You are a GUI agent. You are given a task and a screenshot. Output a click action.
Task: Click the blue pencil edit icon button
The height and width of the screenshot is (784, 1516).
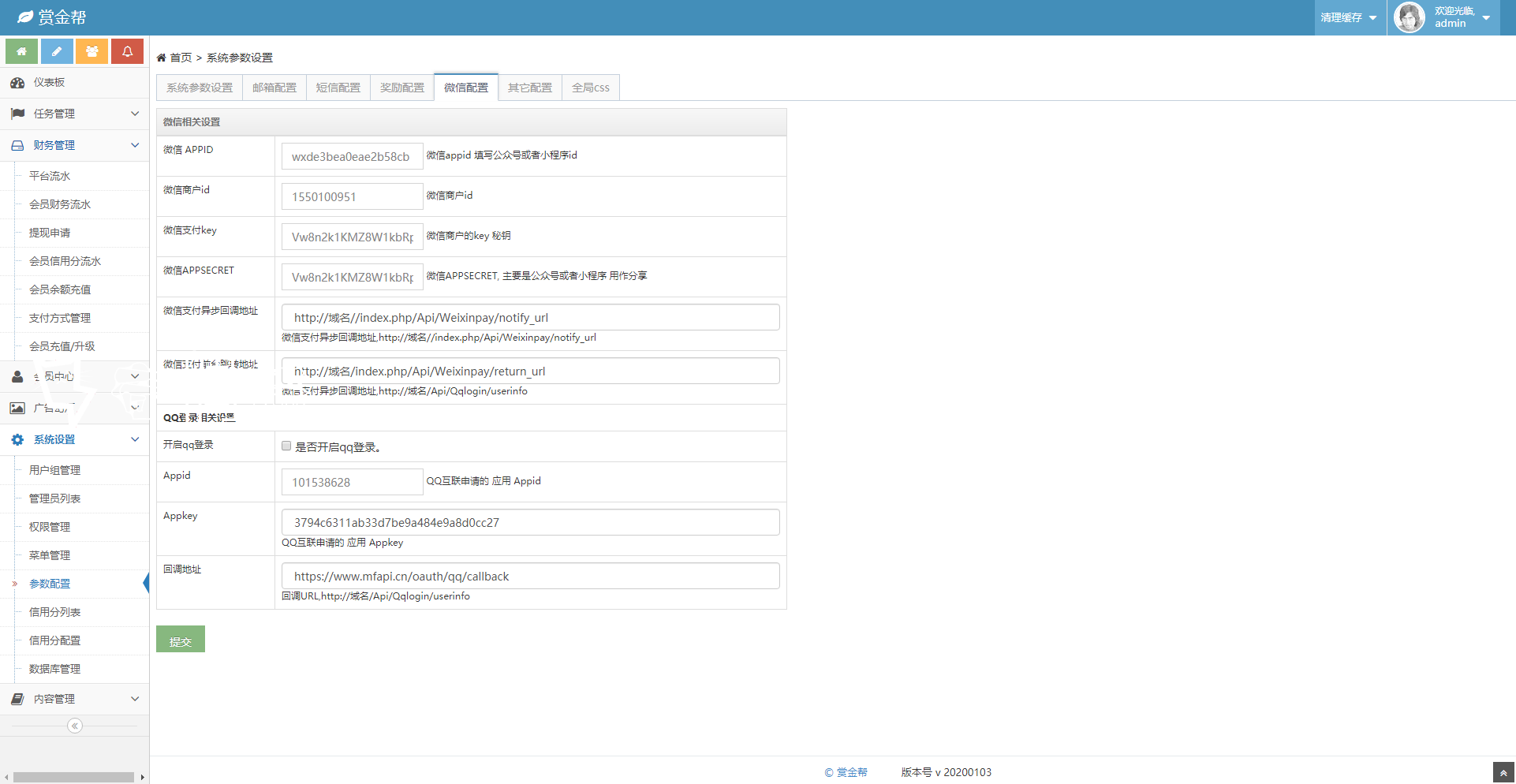(x=57, y=51)
